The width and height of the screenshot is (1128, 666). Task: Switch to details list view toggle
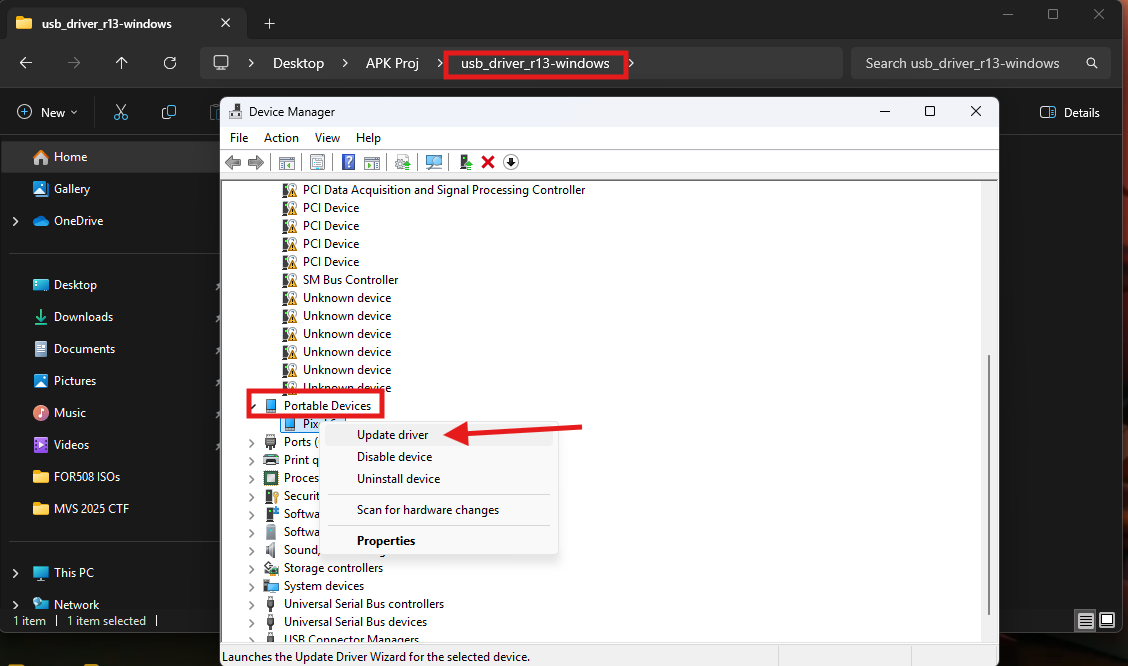click(x=1085, y=621)
